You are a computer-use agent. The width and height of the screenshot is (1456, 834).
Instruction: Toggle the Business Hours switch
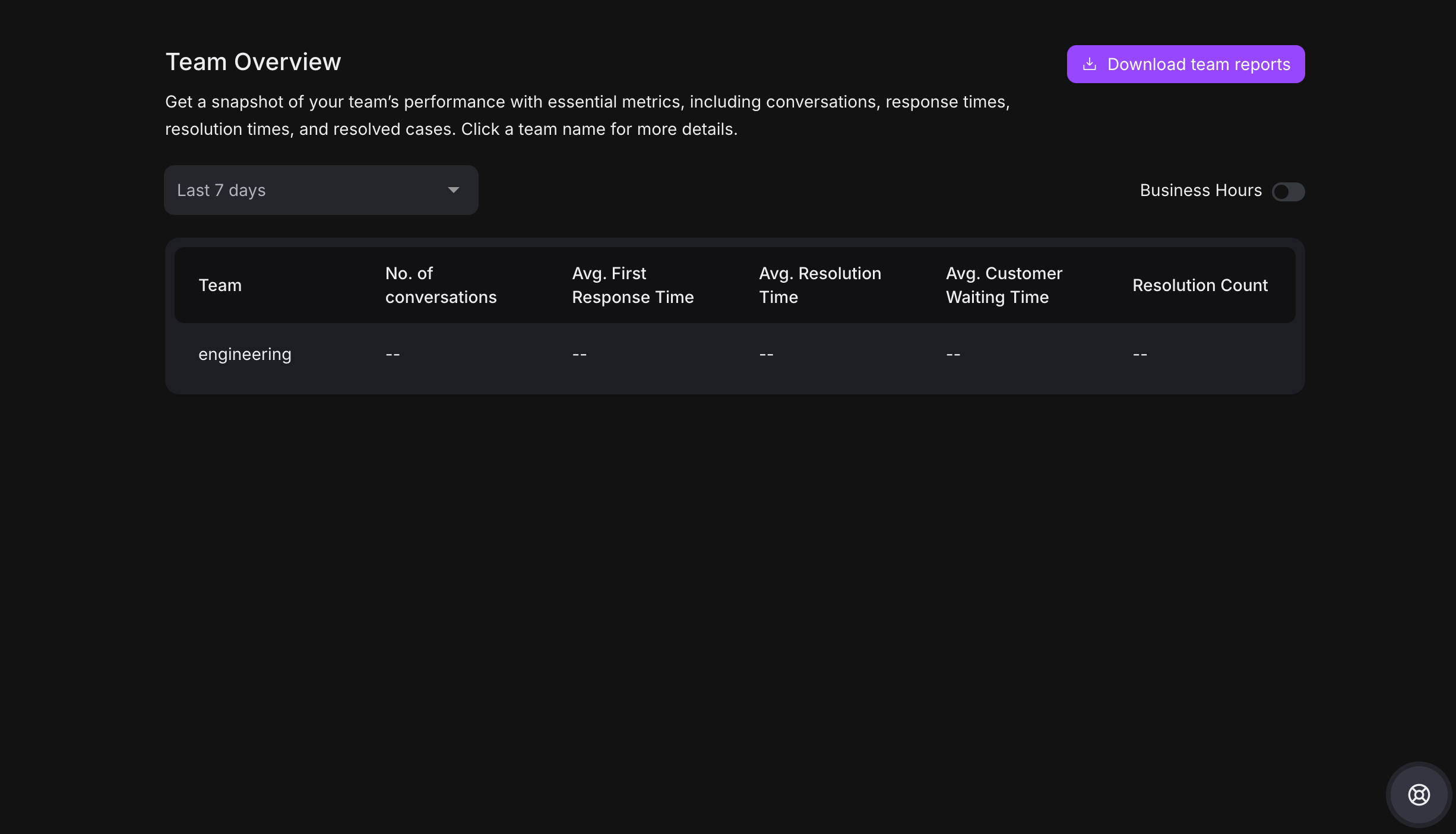coord(1288,191)
